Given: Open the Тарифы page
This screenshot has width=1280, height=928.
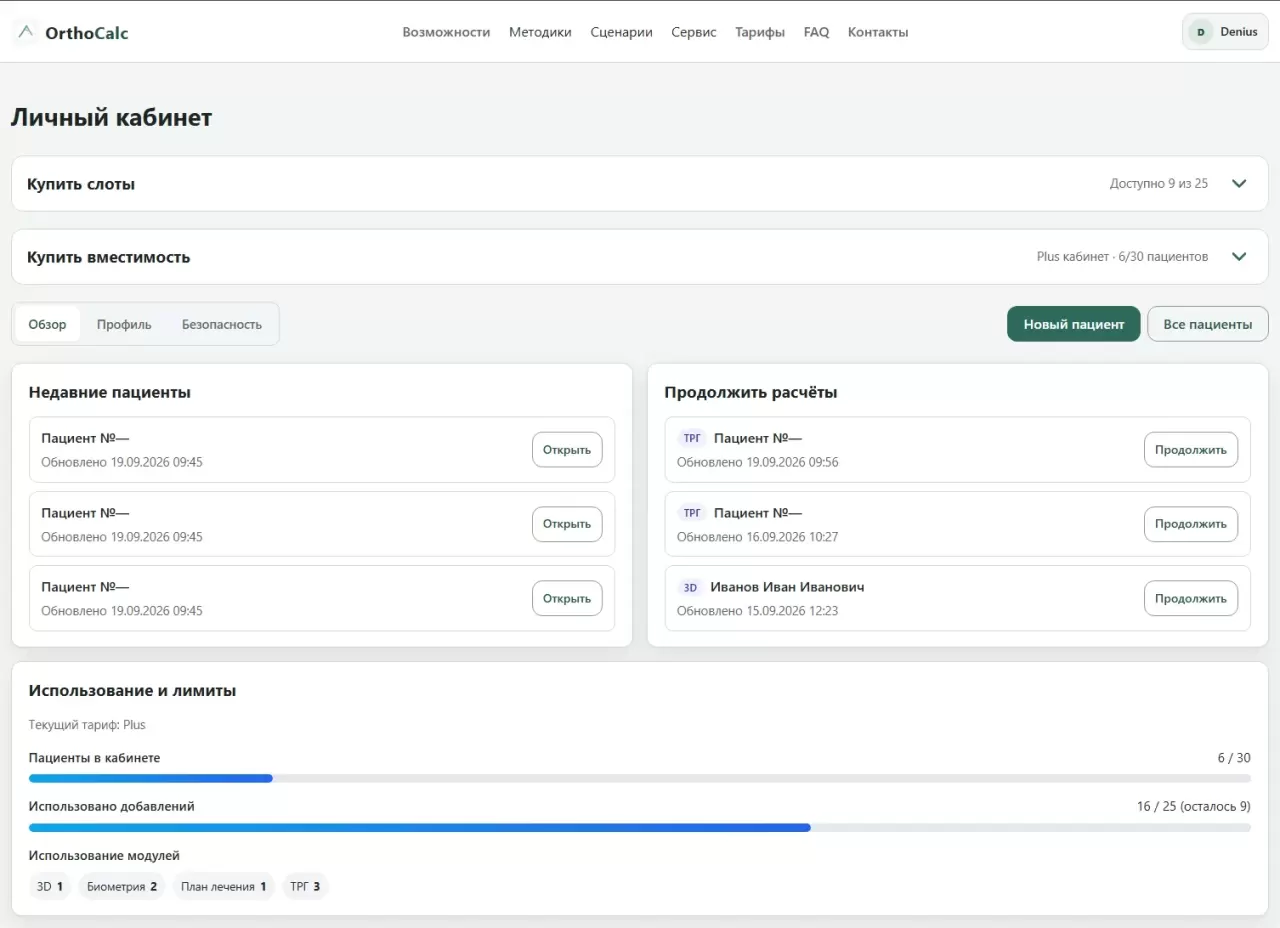Looking at the screenshot, I should pyautogui.click(x=760, y=32).
